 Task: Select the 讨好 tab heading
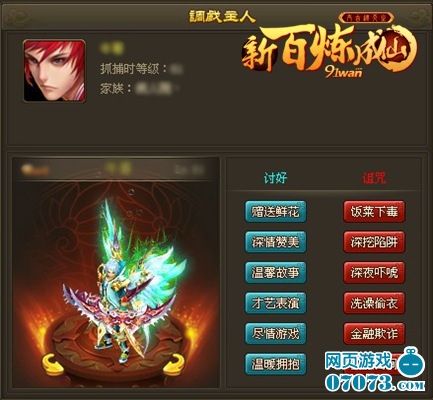(275, 178)
